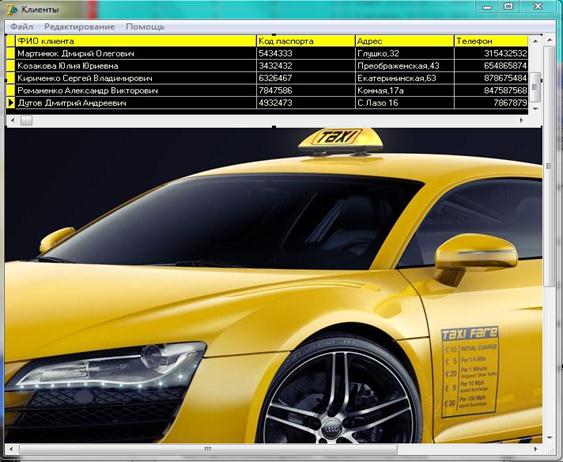Click the Адрес column header

[x=405, y=41]
